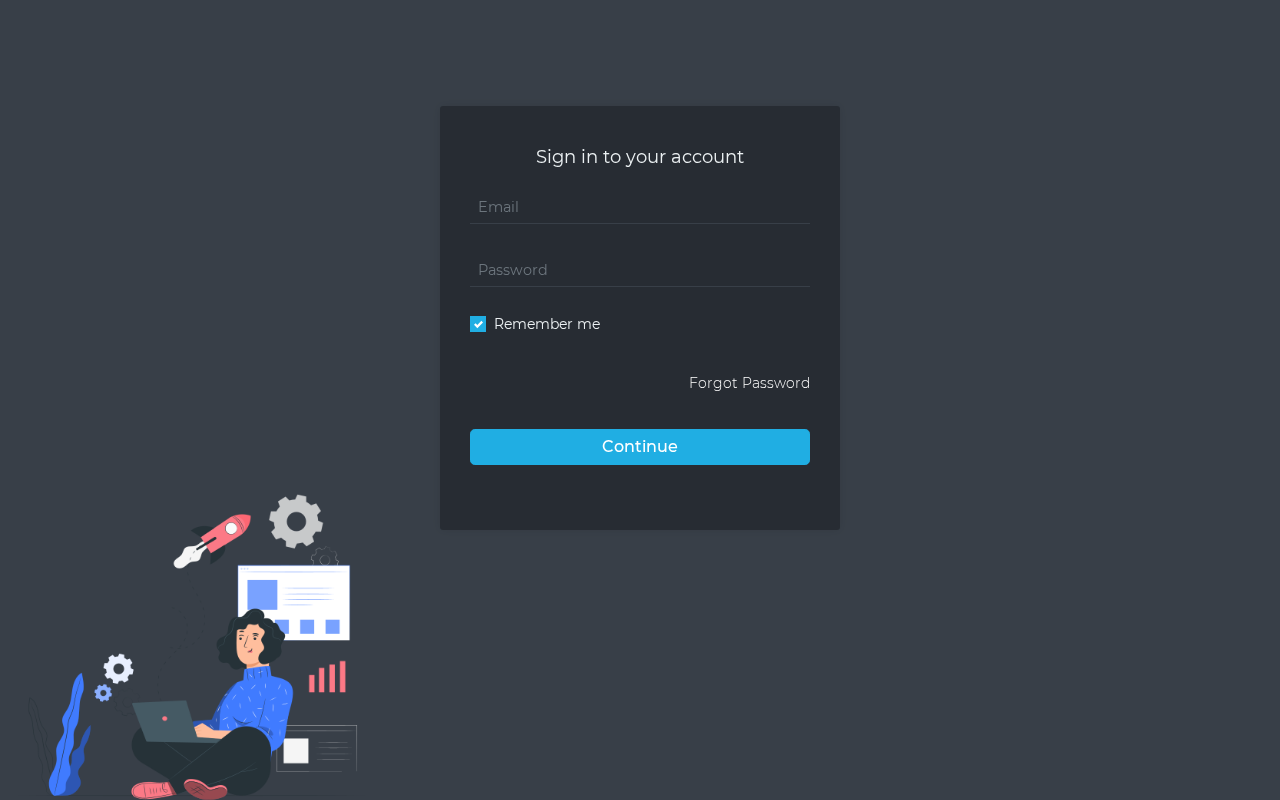This screenshot has width=1280, height=800.
Task: Click the small white square beside the woman
Action: coord(296,751)
